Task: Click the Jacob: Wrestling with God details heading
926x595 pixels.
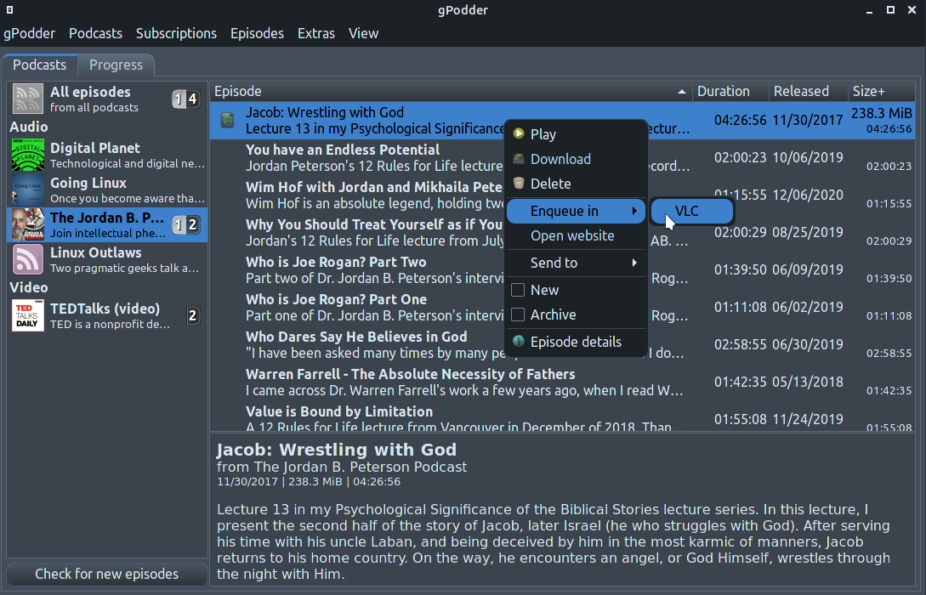Action: [x=337, y=449]
